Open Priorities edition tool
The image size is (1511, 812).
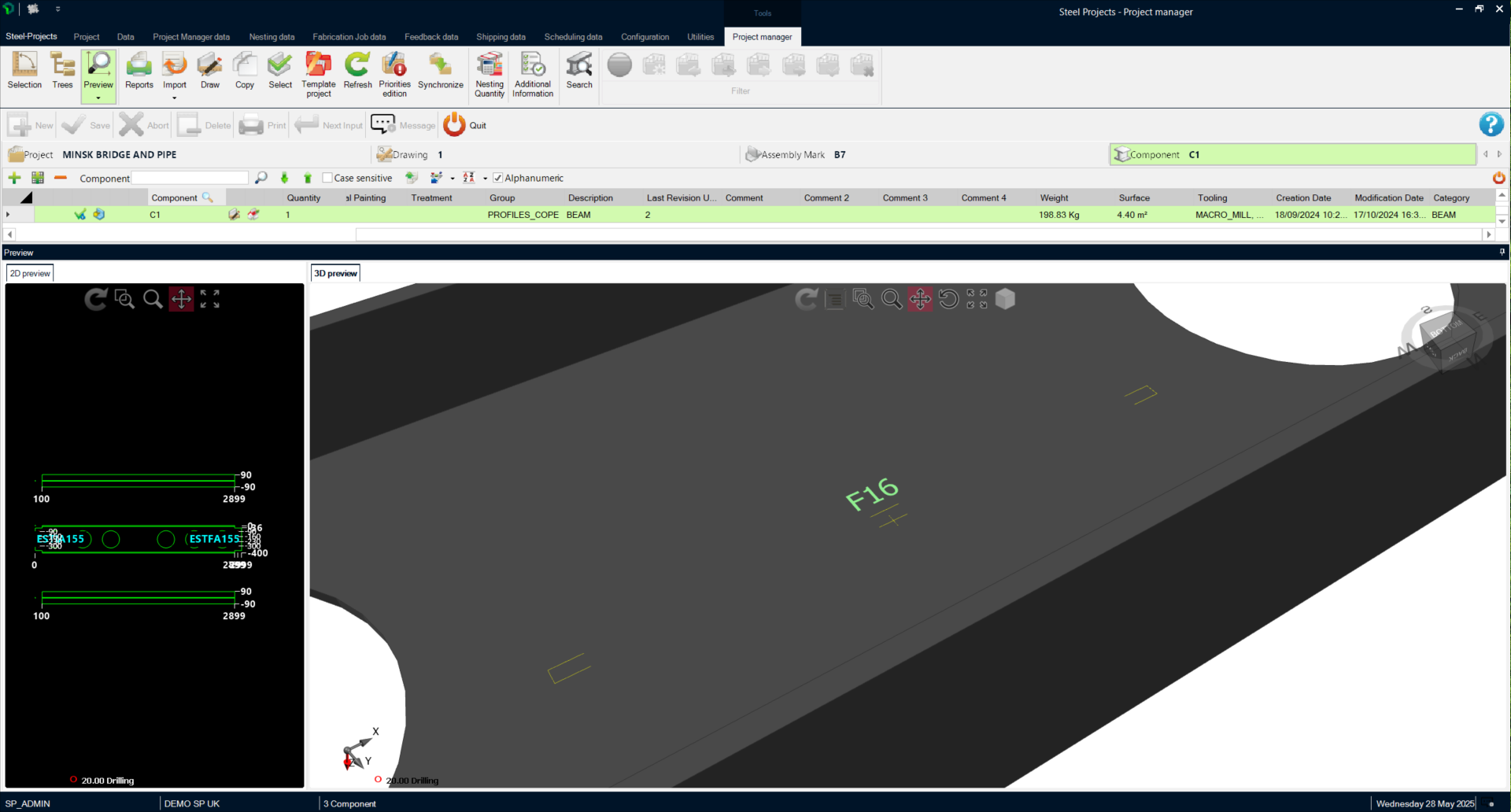tap(394, 73)
